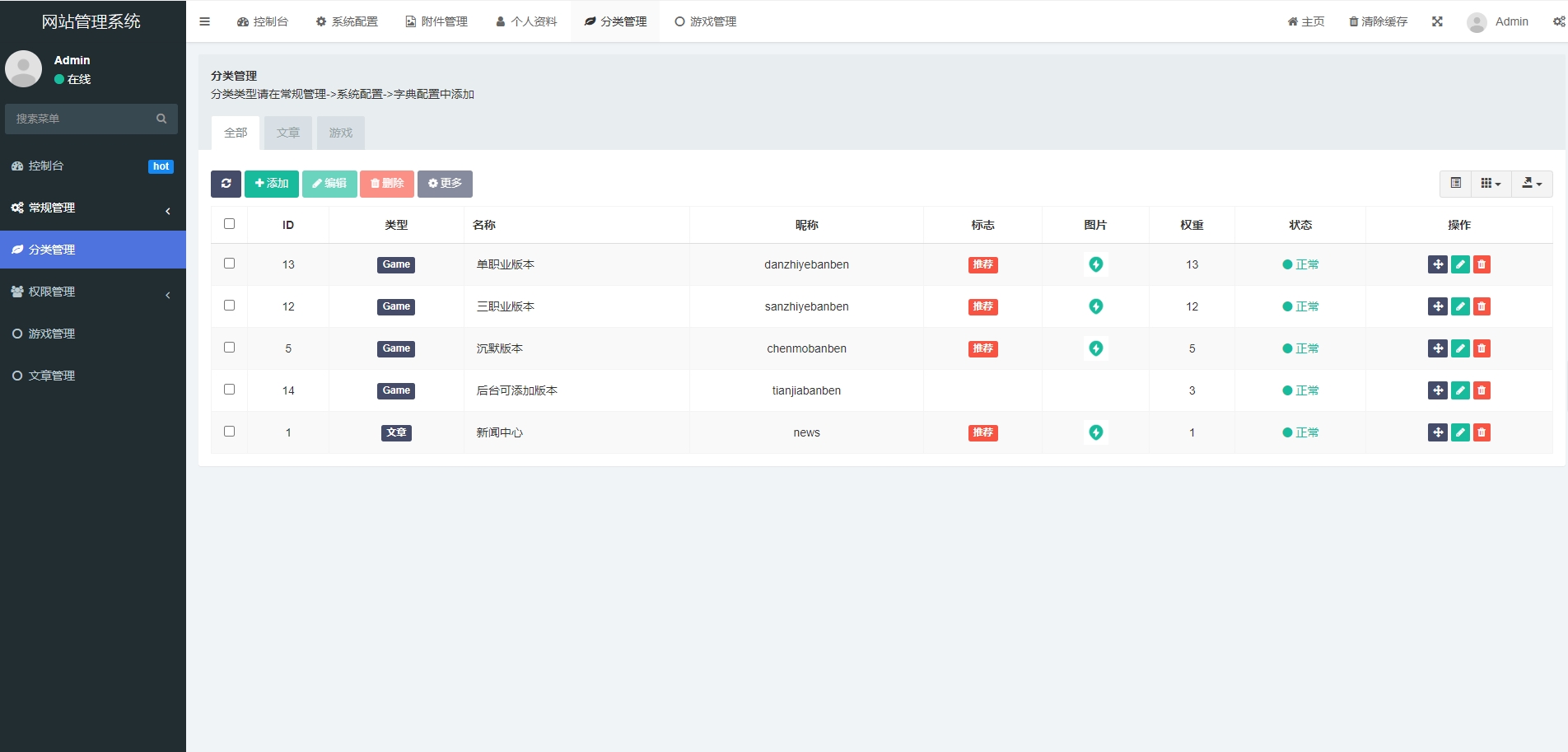Click the settings gears icon at top right
Image resolution: width=1568 pixels, height=752 pixels.
1558,21
